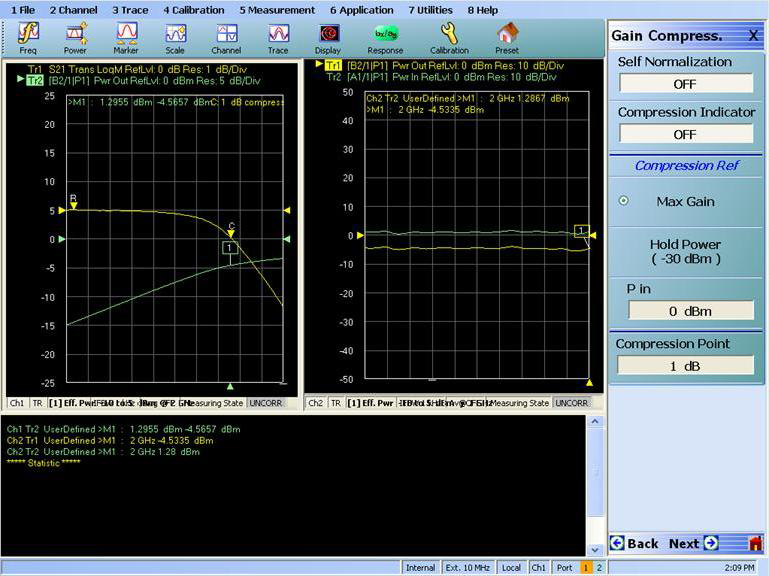Screen dimensions: 769x576
Task: Click the Trace toolbar icon
Action: (278, 38)
